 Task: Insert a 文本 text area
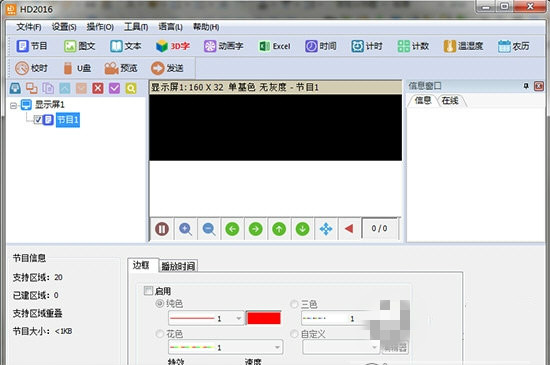click(125, 46)
